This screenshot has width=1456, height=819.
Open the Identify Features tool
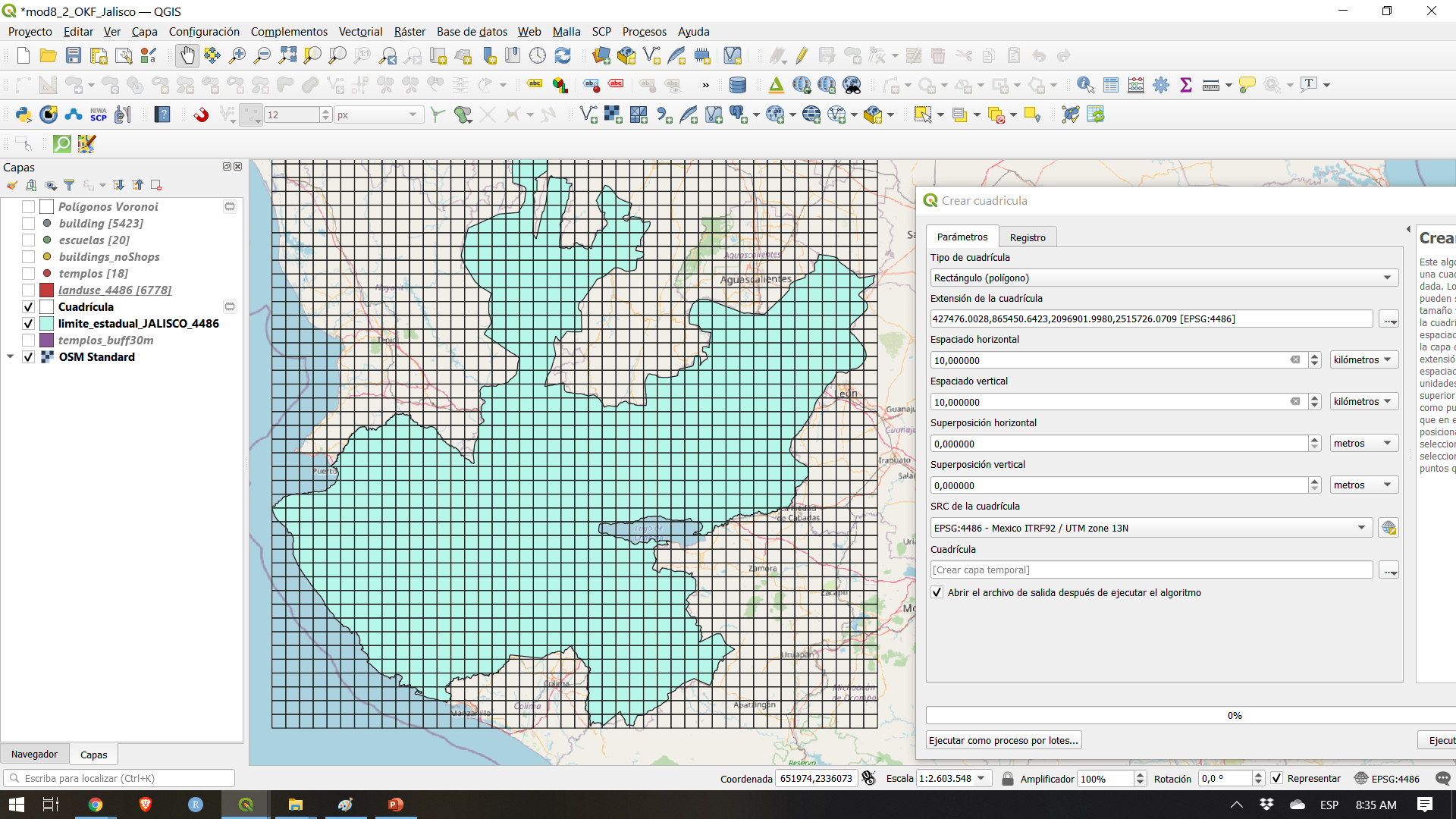click(1085, 85)
